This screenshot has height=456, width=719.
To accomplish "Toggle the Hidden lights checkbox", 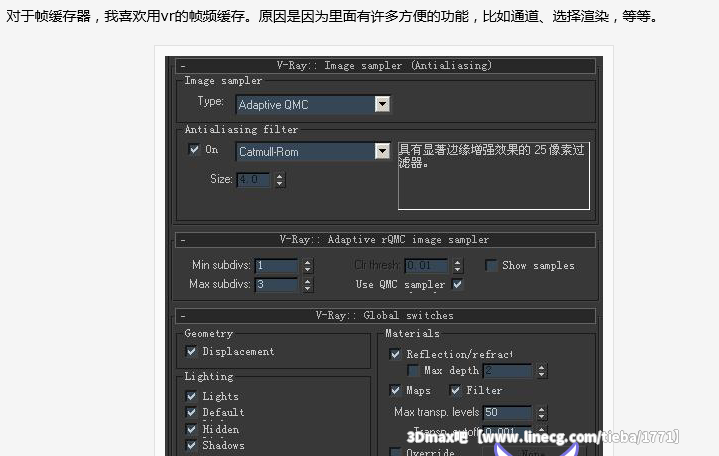I will (x=191, y=429).
